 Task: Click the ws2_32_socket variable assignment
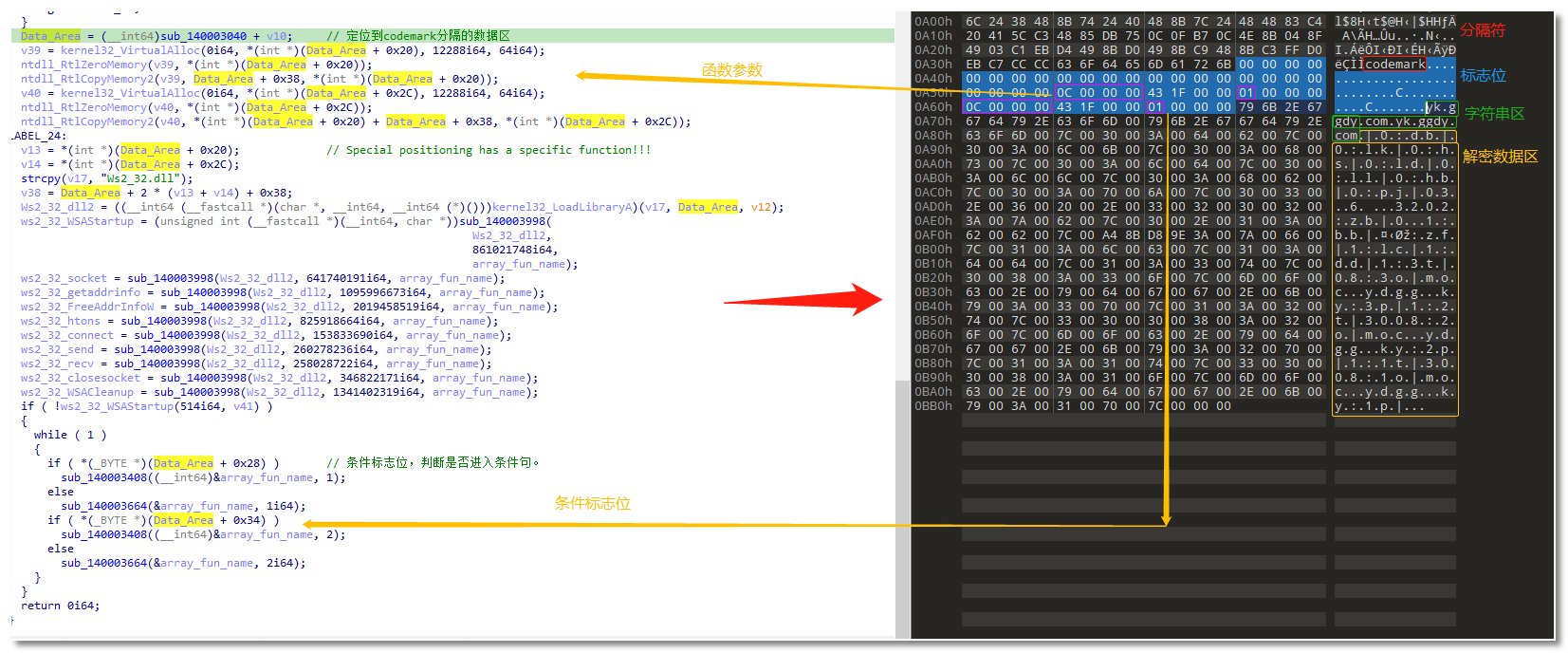64,278
